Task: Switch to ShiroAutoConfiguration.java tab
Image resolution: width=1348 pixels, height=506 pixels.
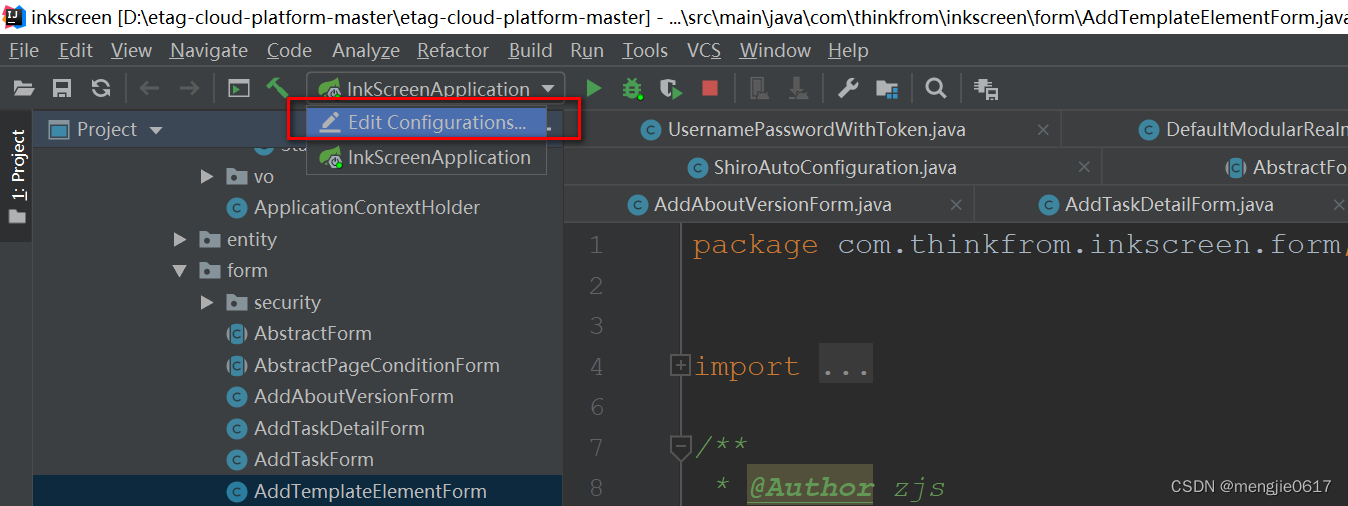Action: tap(835, 167)
